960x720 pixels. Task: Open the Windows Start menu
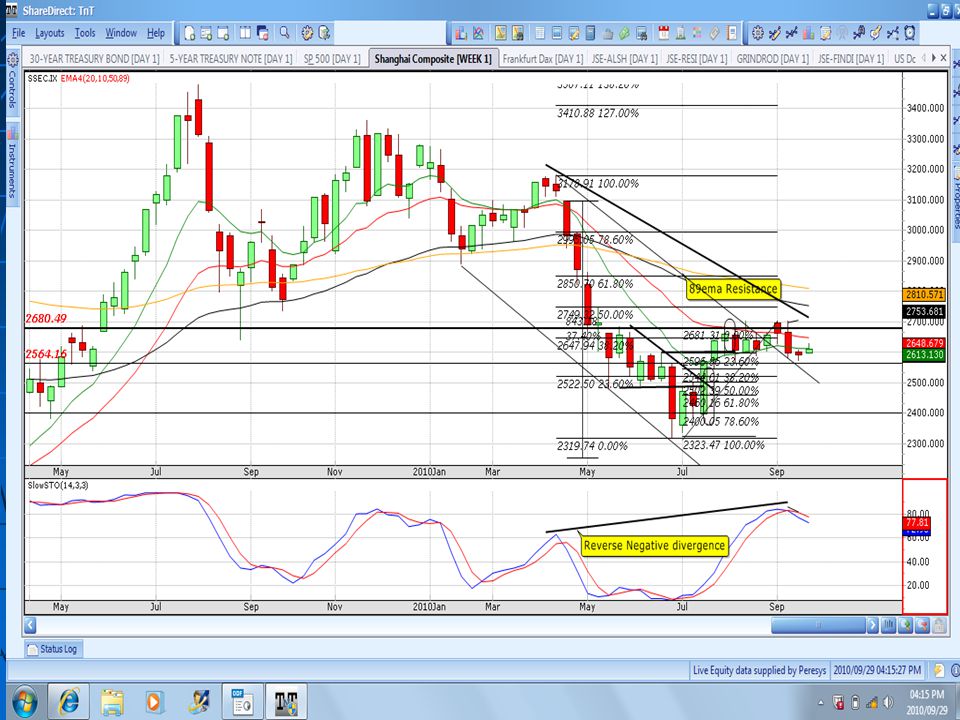23,701
